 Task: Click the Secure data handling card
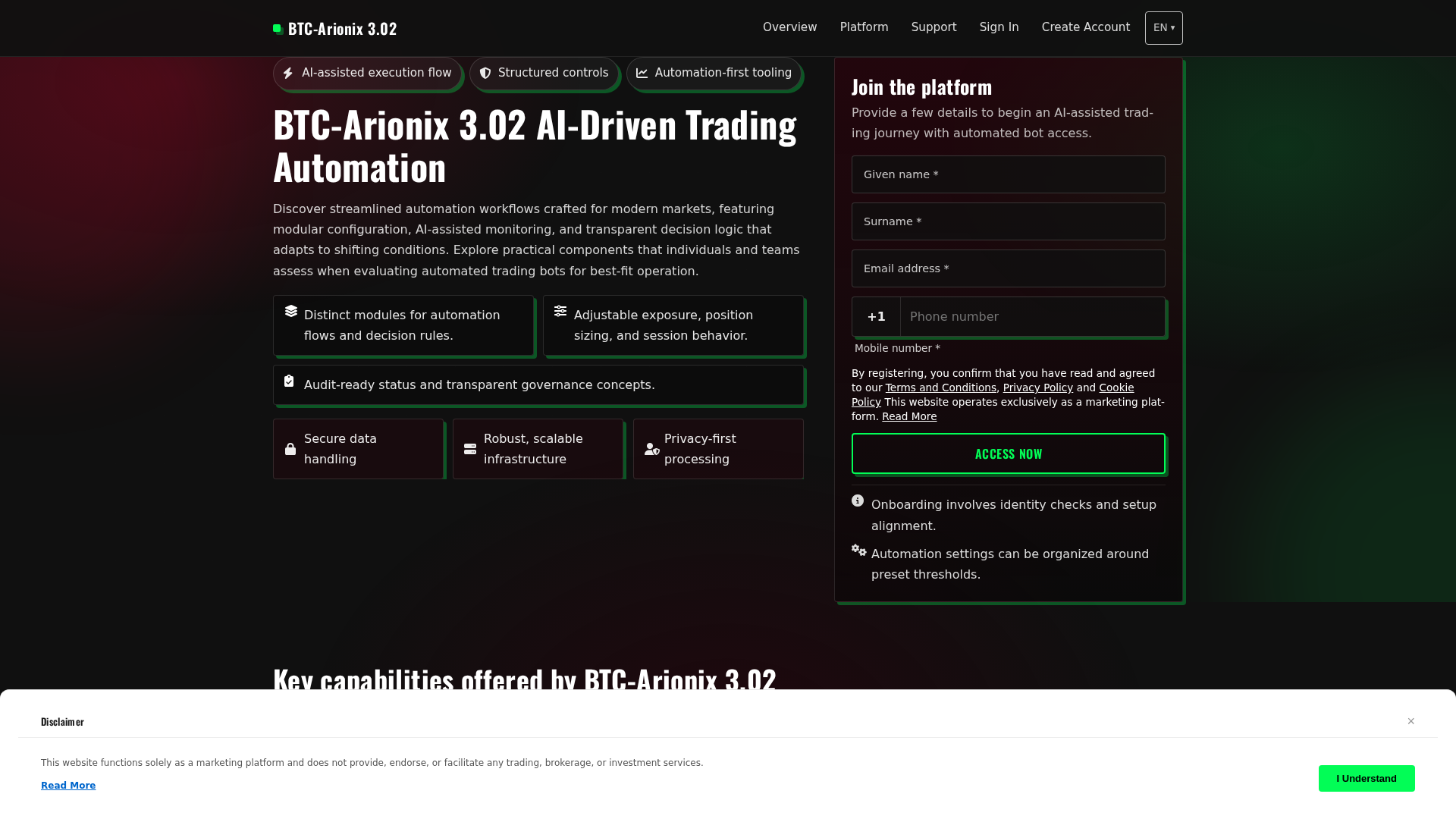point(358,449)
